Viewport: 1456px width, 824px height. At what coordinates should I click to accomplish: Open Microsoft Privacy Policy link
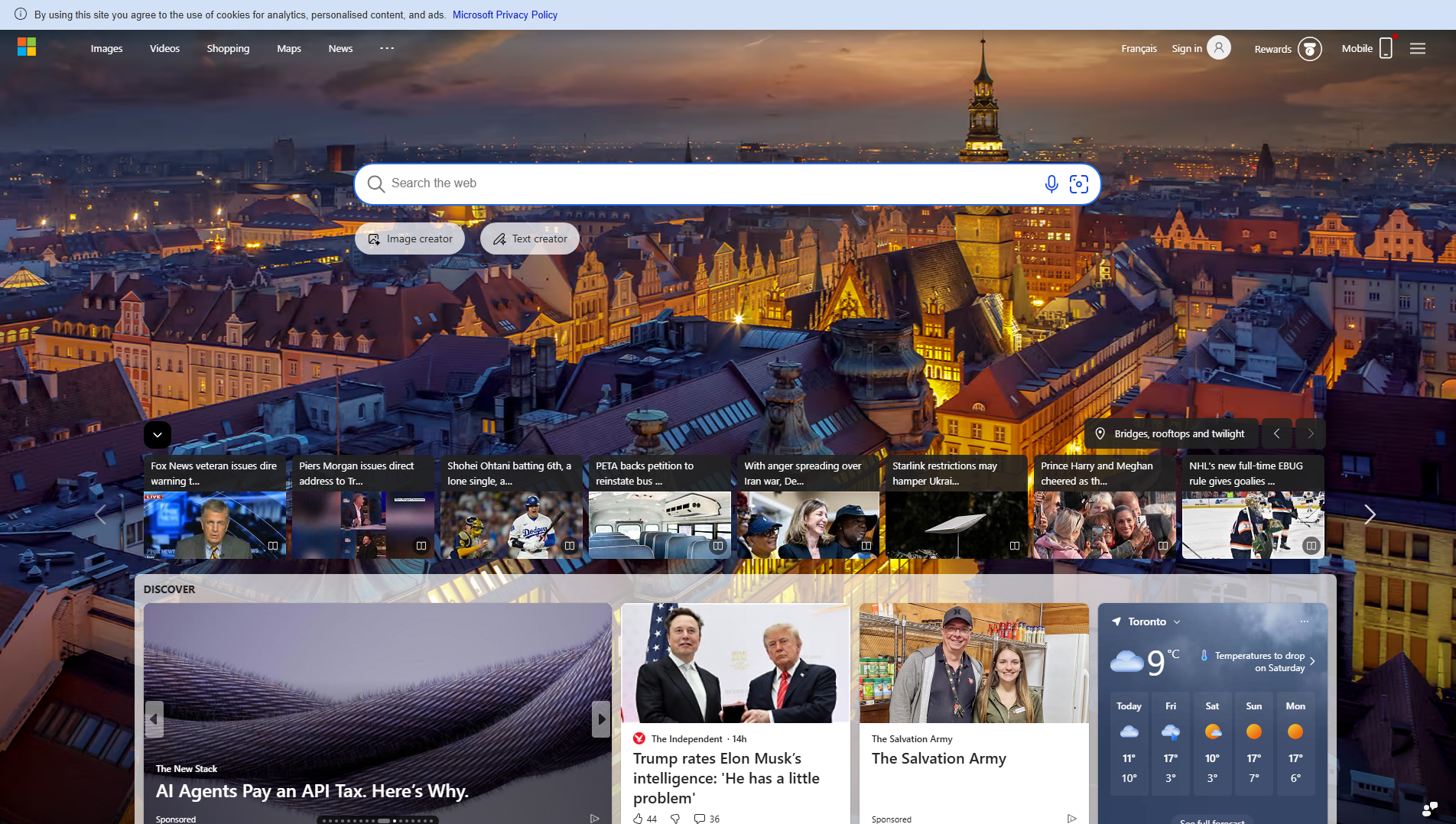505,15
